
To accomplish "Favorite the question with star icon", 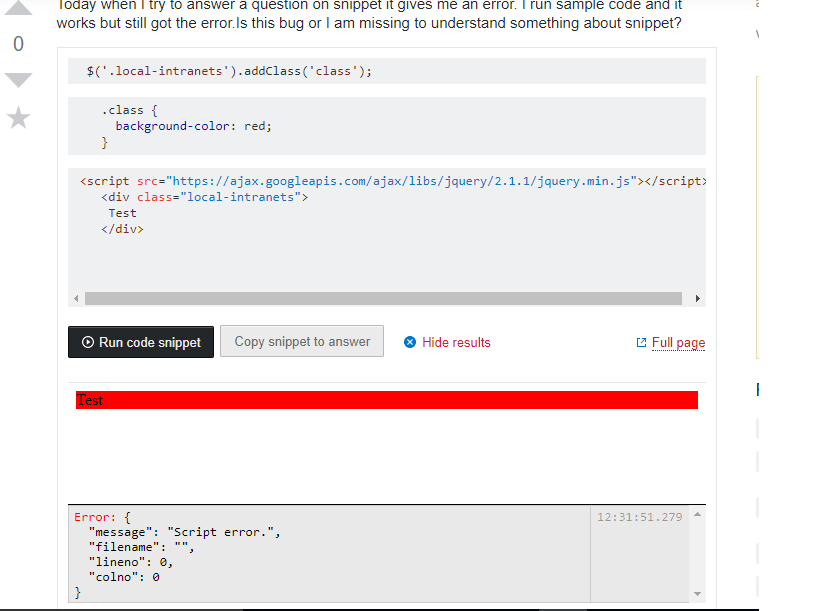I will 18,117.
